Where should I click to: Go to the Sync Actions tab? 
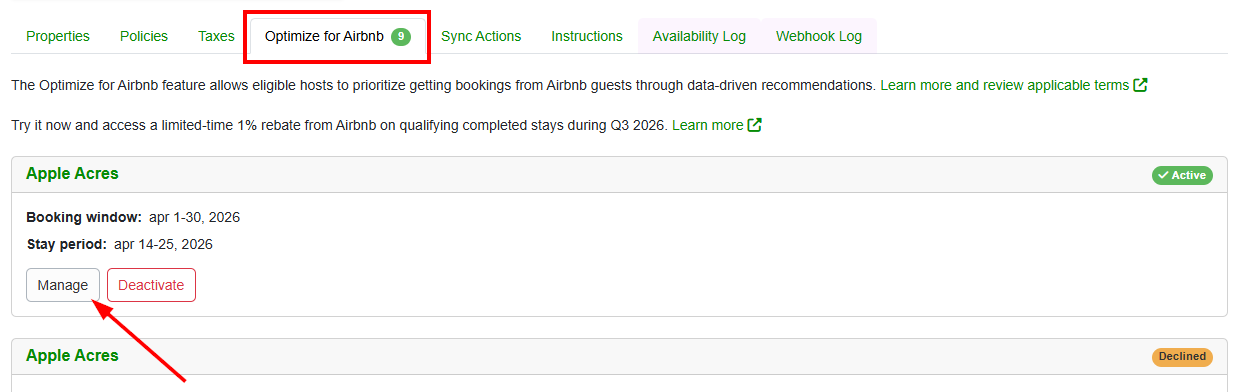pyautogui.click(x=481, y=36)
